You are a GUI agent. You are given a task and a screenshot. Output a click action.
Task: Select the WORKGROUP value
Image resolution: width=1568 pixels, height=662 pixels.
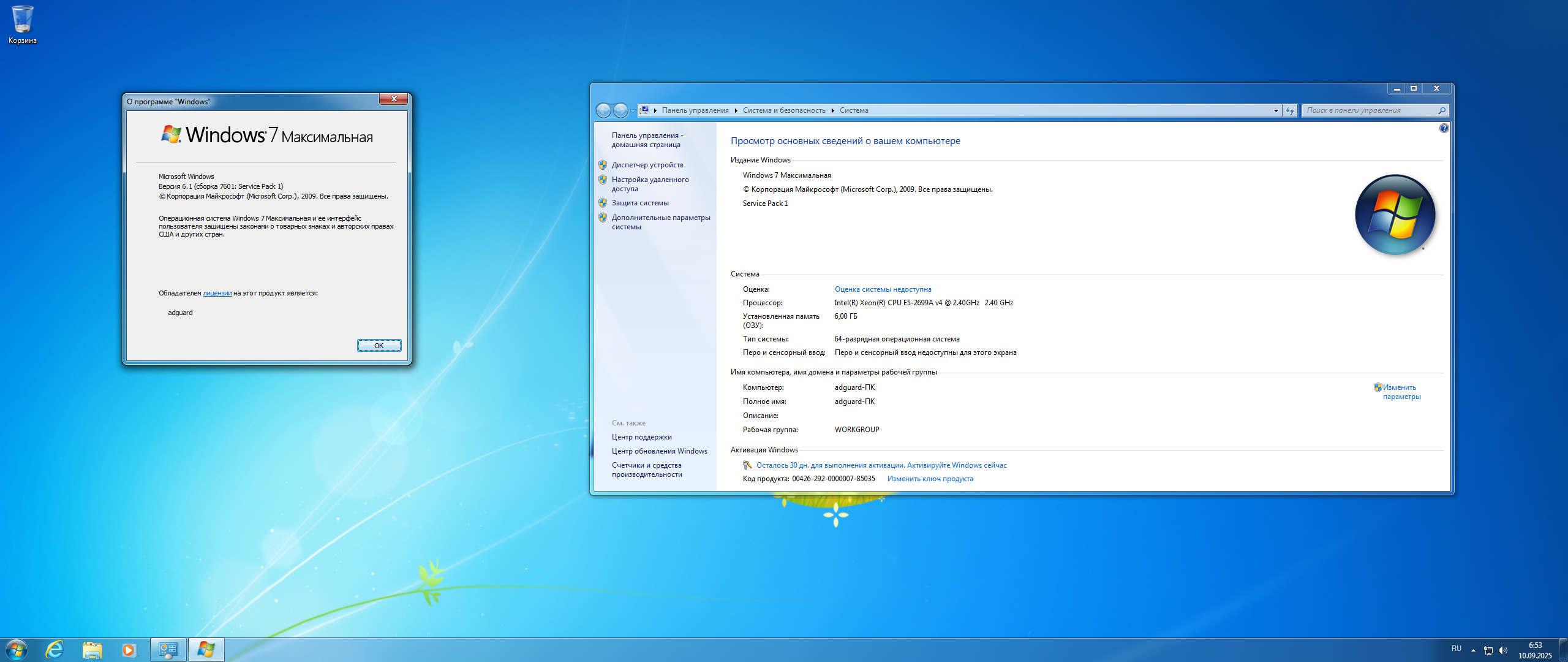click(857, 430)
